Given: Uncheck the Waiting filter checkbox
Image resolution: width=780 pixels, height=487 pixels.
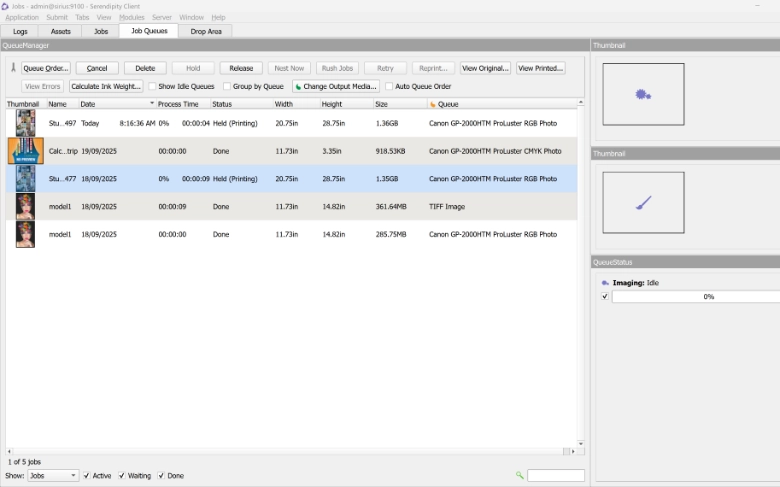Looking at the screenshot, I should tap(122, 476).
